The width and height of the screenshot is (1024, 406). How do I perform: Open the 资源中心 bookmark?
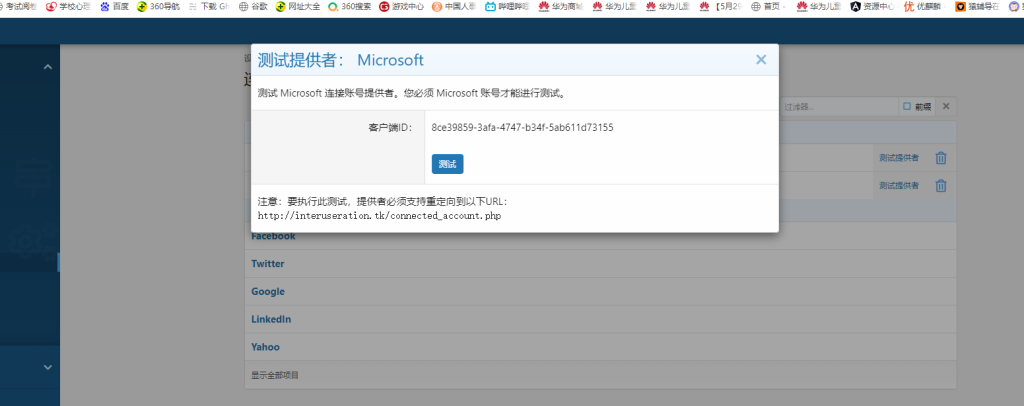[x=872, y=7]
